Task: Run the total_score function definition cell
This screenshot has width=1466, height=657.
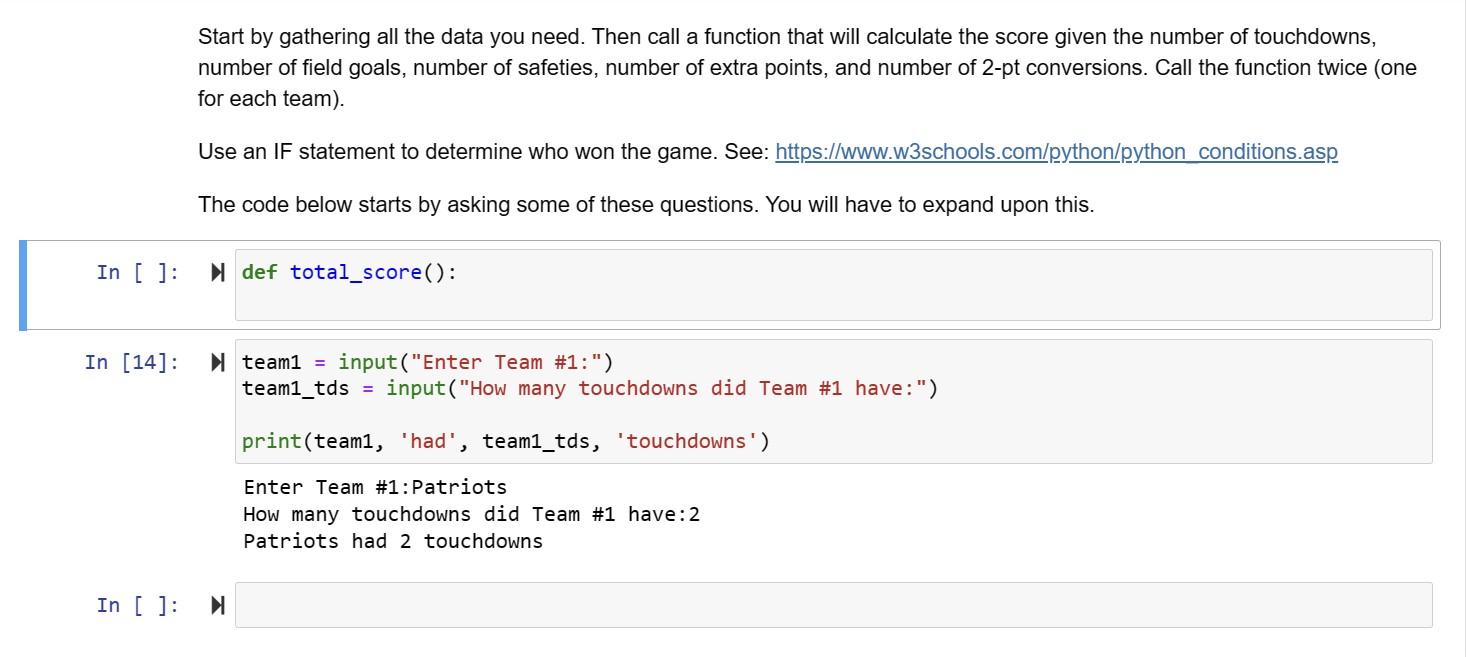Action: coord(217,271)
